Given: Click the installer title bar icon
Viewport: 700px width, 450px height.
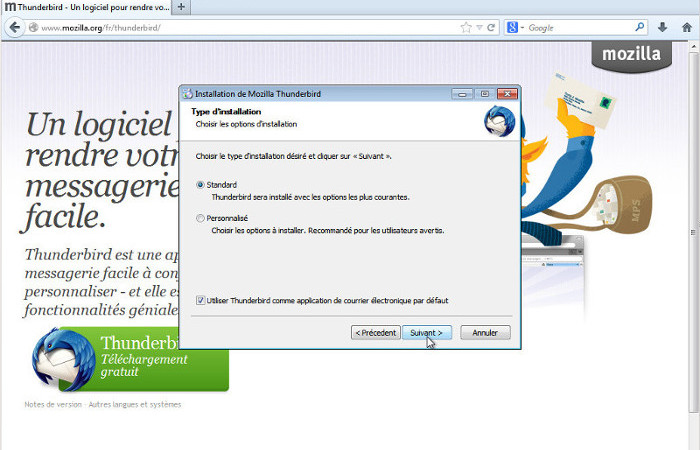Looking at the screenshot, I should pyautogui.click(x=188, y=94).
